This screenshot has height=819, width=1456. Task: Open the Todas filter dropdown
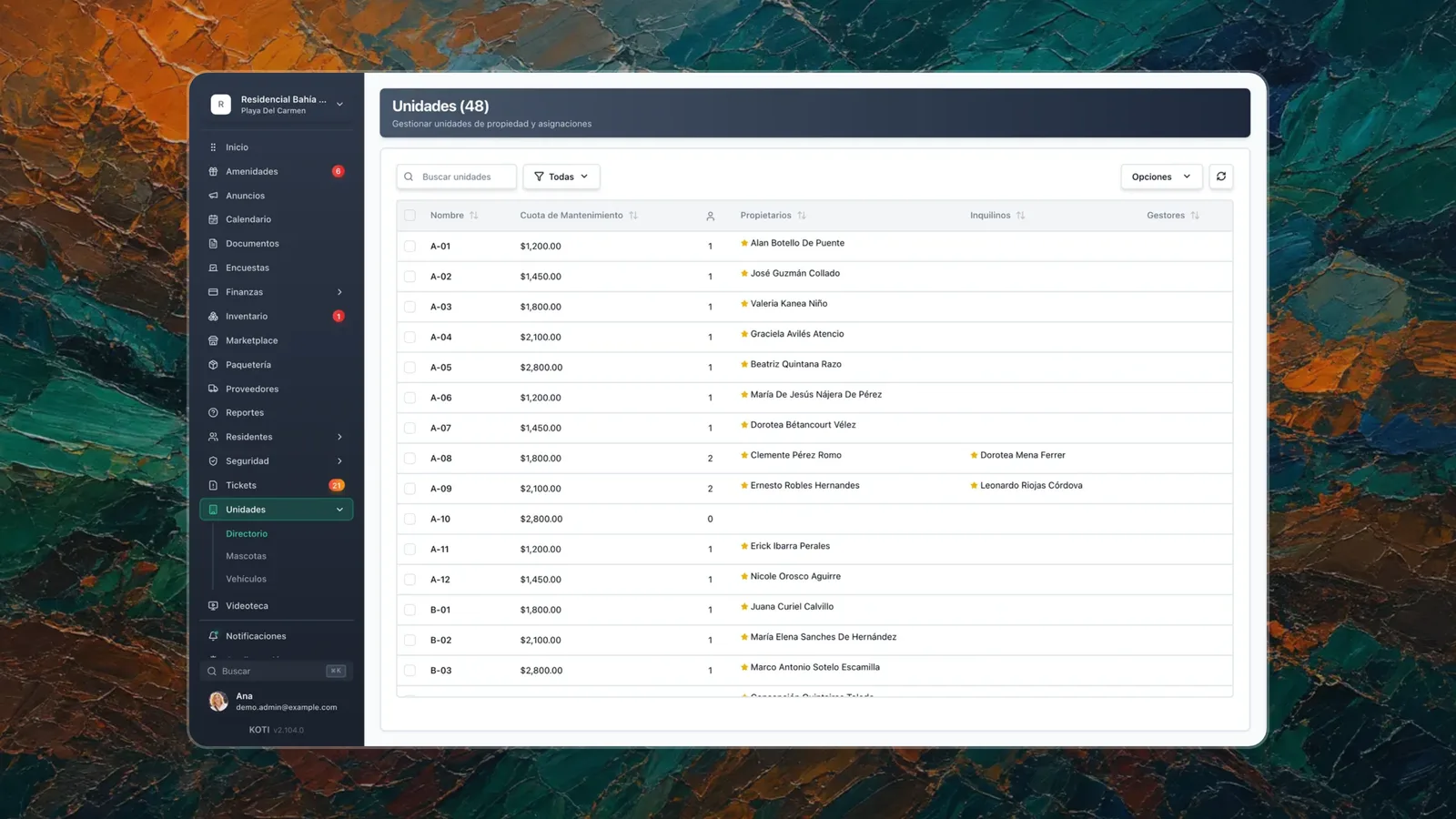tap(561, 177)
